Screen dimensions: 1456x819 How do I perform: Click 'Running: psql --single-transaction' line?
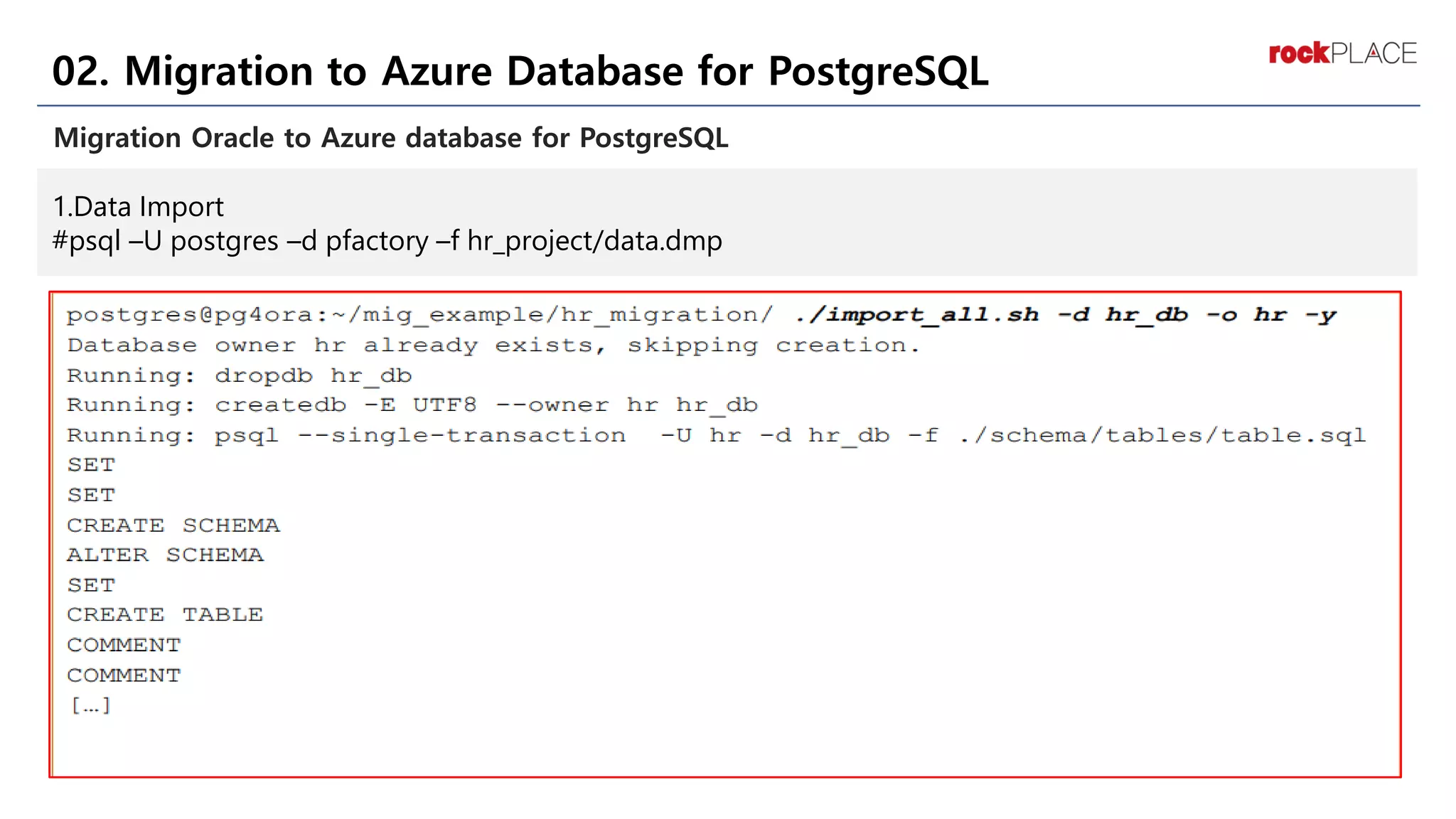point(717,435)
